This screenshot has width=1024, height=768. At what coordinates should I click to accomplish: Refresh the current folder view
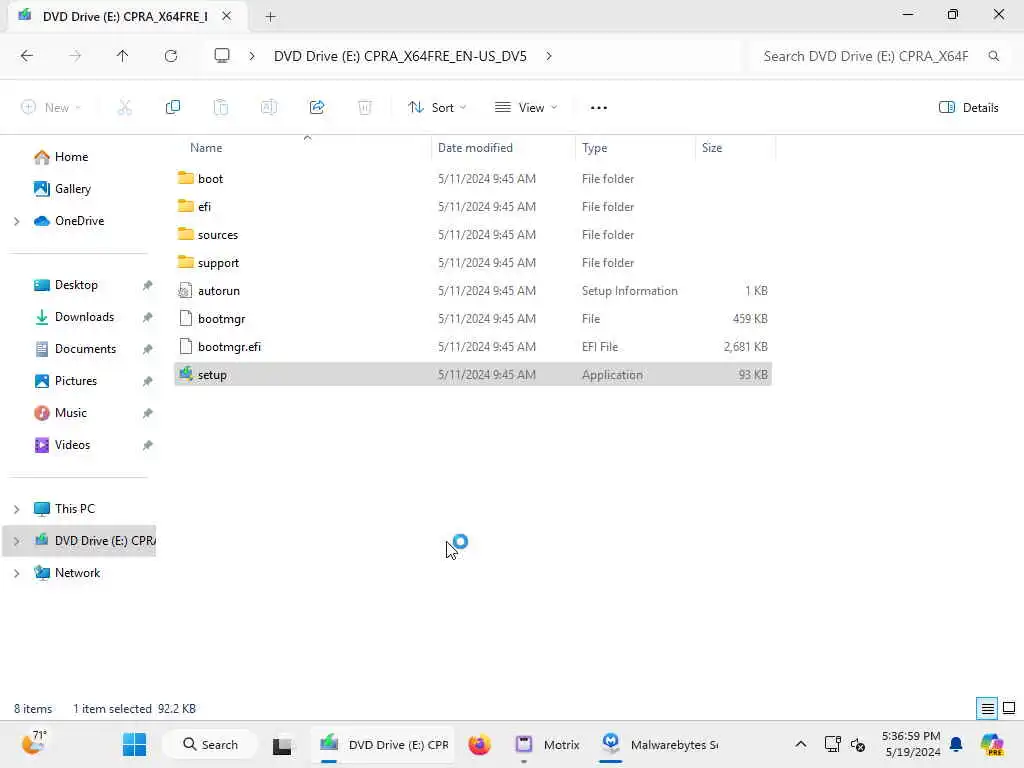click(171, 56)
